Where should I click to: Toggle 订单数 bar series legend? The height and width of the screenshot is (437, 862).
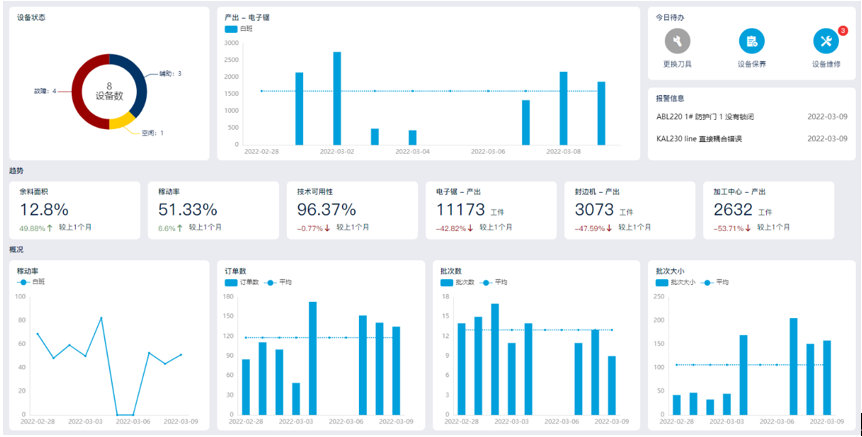(x=241, y=282)
